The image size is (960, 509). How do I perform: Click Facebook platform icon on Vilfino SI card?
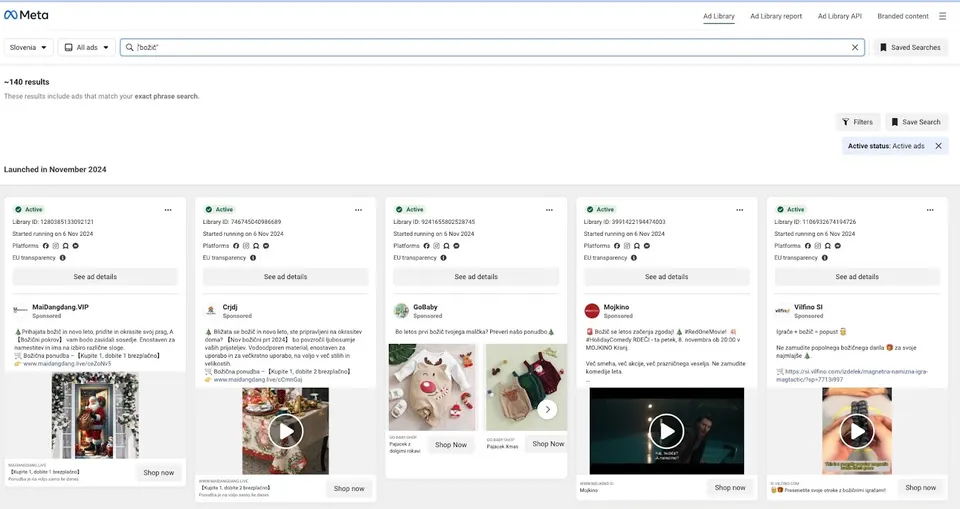[x=808, y=246]
